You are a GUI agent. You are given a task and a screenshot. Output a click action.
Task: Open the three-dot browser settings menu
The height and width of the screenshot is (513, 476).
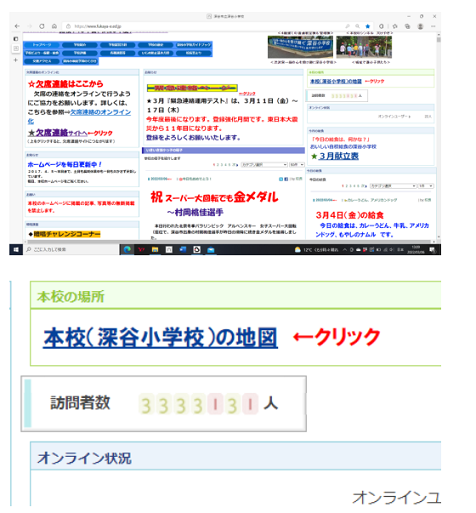point(433,26)
